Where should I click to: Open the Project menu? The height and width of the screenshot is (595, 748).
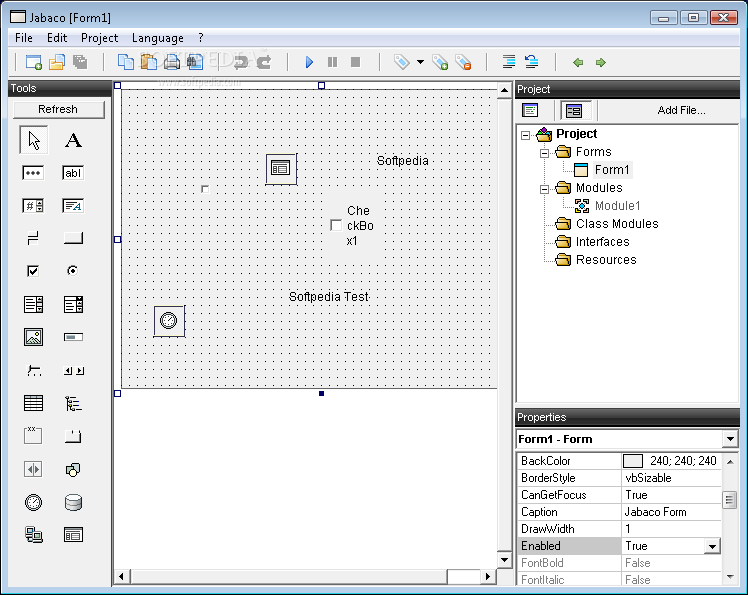(99, 38)
